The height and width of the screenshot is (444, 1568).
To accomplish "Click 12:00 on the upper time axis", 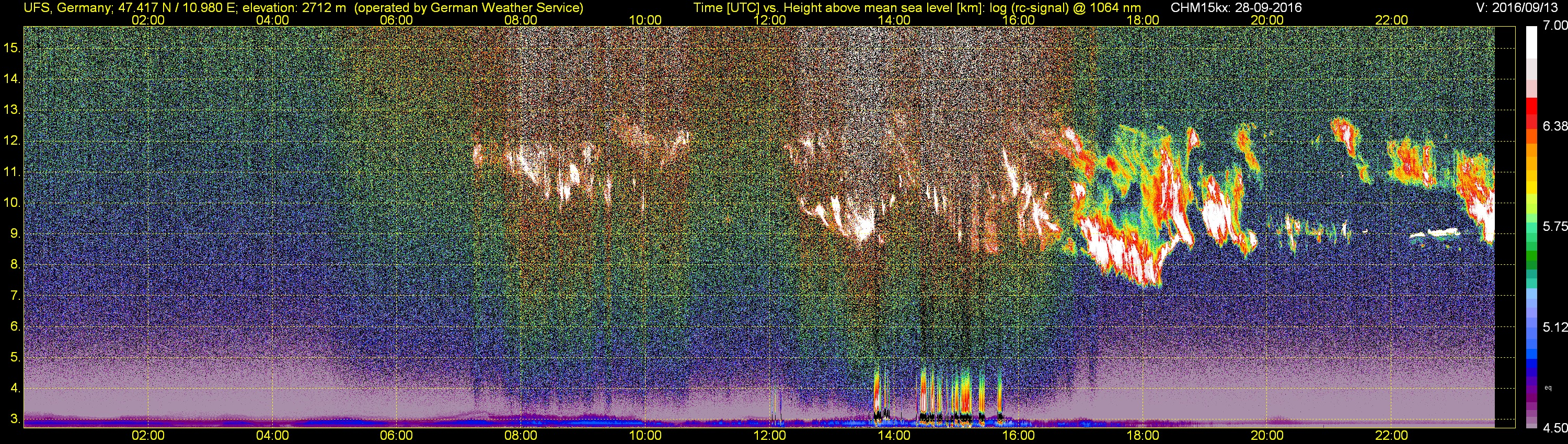I will point(769,20).
